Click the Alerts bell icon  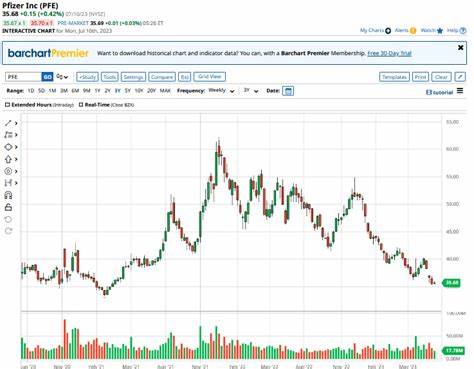point(413,31)
